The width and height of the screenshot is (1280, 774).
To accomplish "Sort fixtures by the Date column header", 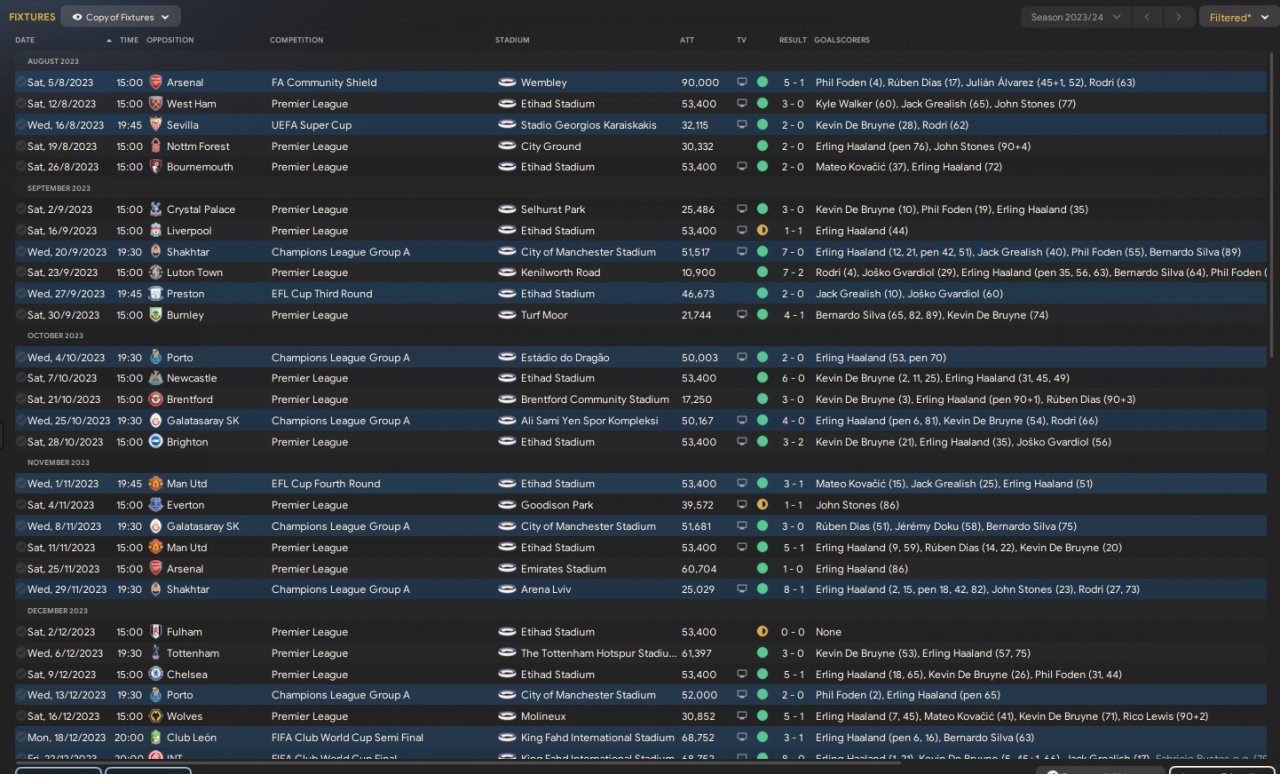I will [25, 40].
